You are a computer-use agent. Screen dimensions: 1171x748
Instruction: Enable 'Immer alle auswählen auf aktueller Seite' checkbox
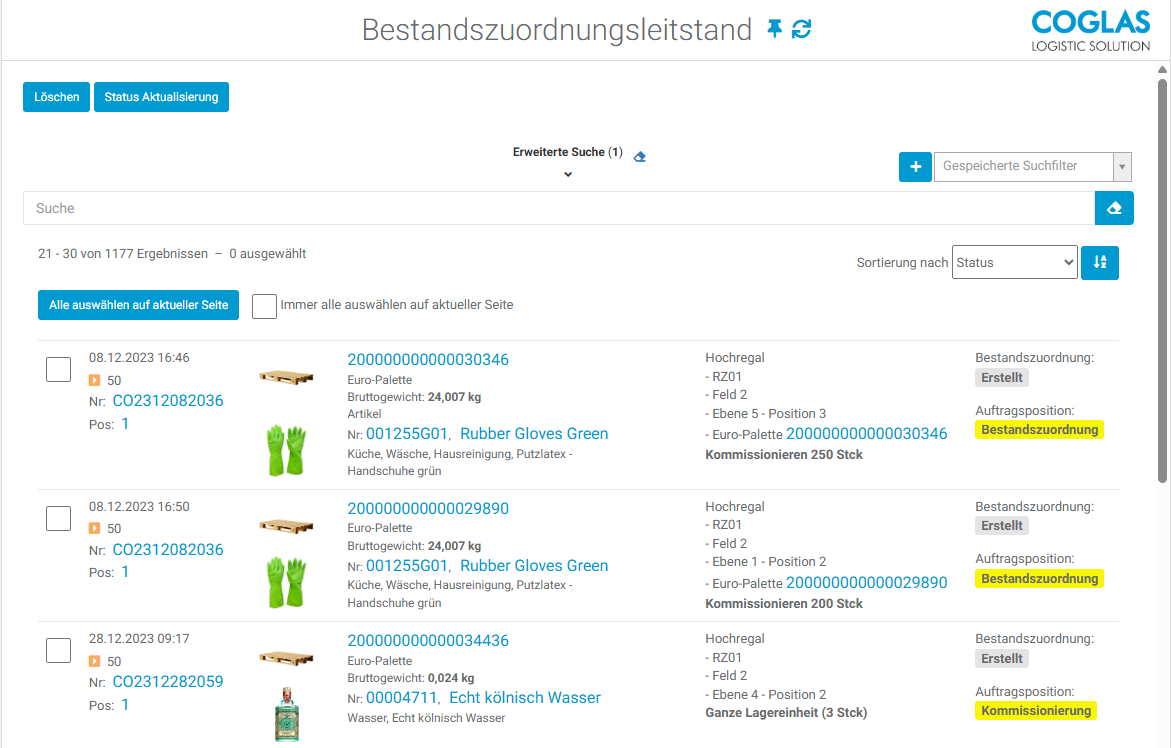[x=264, y=305]
